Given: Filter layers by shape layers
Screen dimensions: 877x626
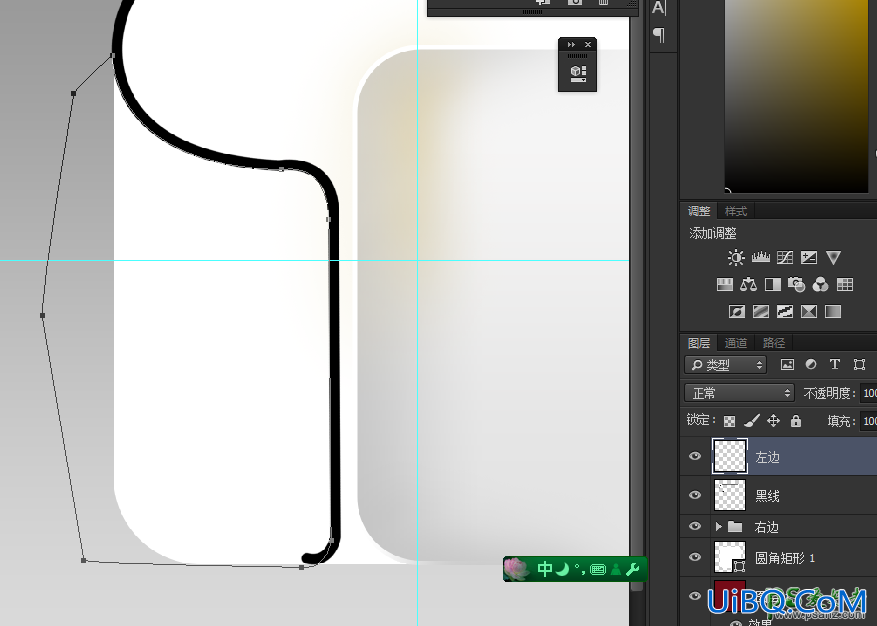Looking at the screenshot, I should click(x=860, y=365).
